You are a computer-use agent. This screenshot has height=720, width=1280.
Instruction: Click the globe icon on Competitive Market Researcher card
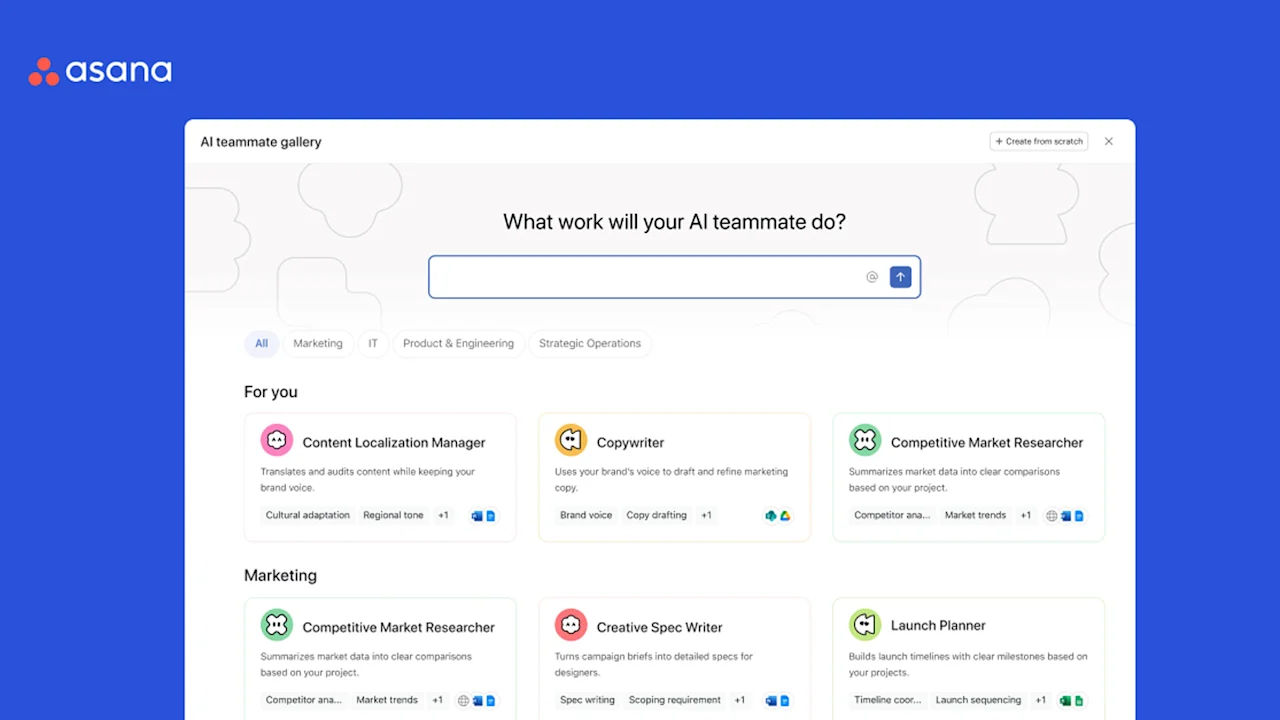(1051, 515)
